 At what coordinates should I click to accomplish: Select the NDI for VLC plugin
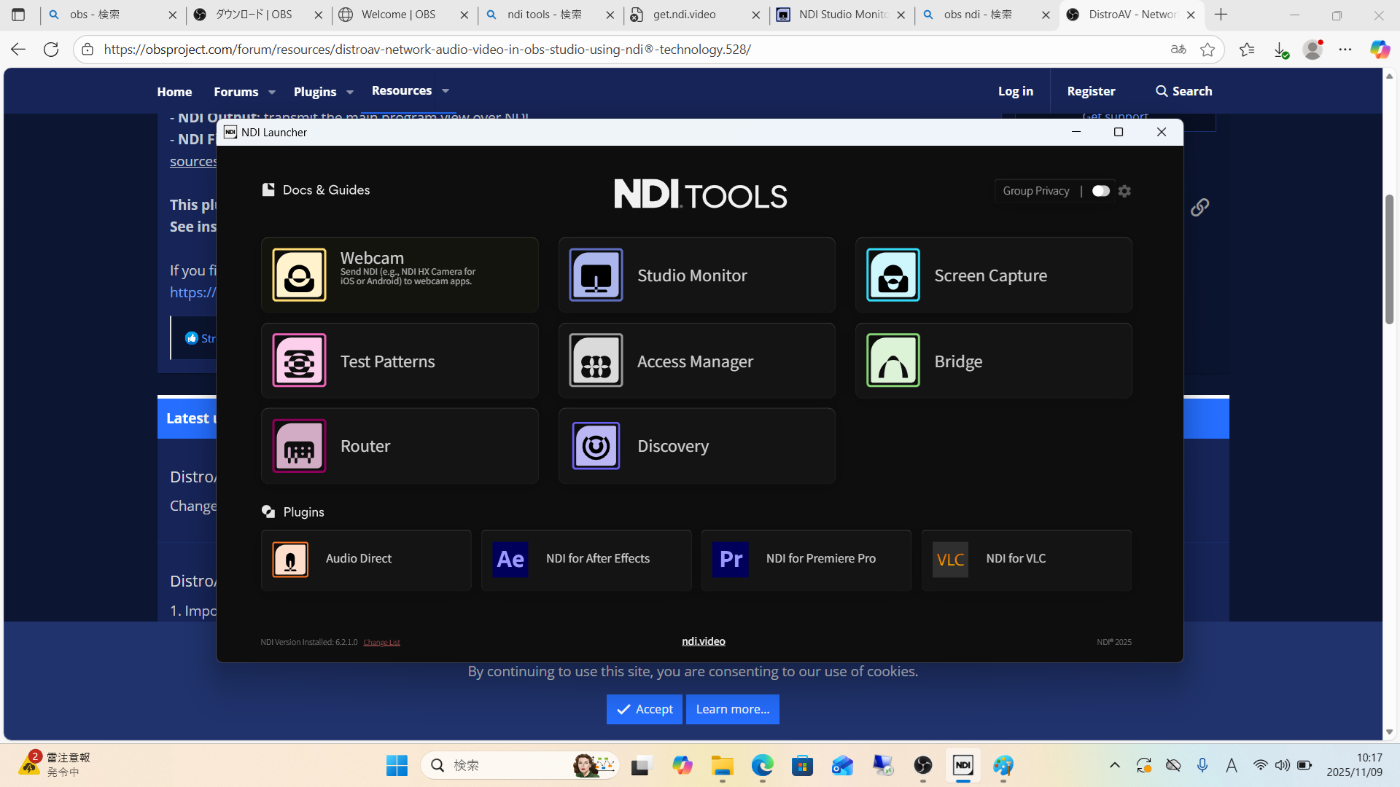click(1026, 560)
